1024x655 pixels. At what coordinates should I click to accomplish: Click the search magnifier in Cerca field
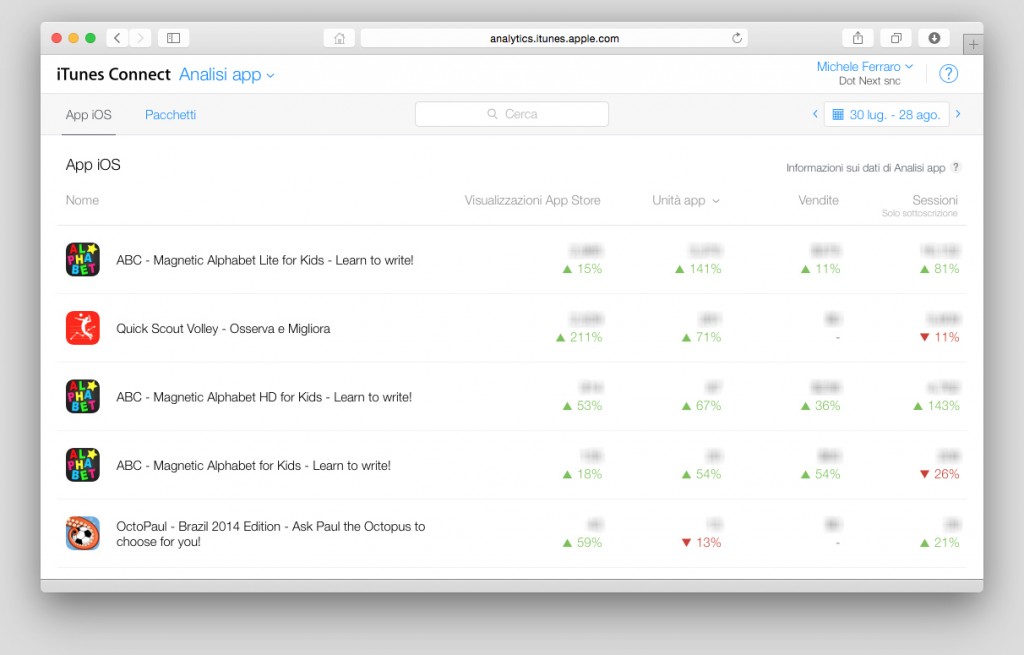point(492,114)
